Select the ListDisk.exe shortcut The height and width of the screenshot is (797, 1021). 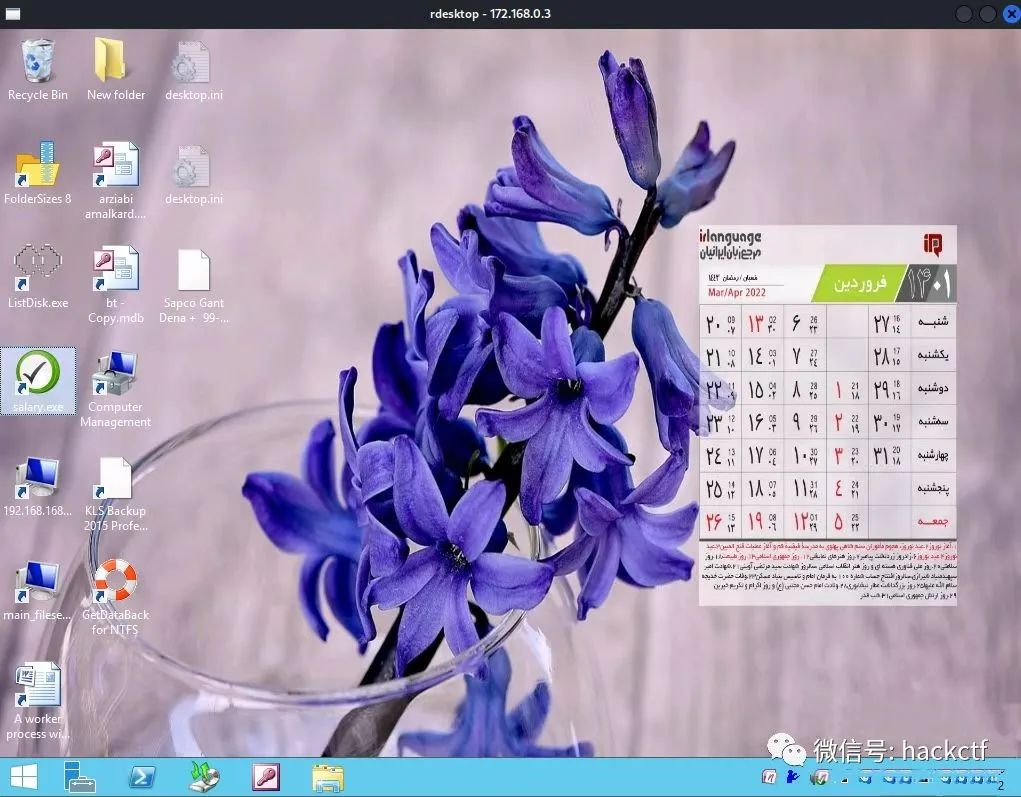[x=38, y=277]
